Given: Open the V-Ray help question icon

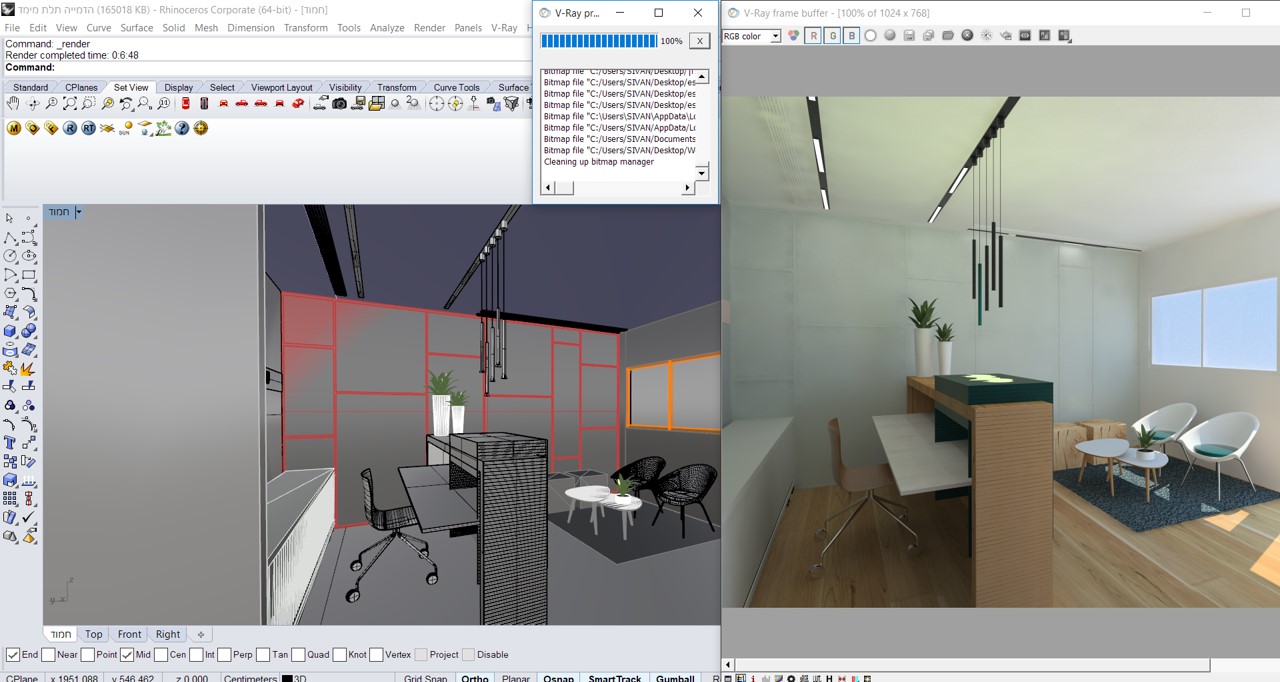Looking at the screenshot, I should tap(181, 128).
